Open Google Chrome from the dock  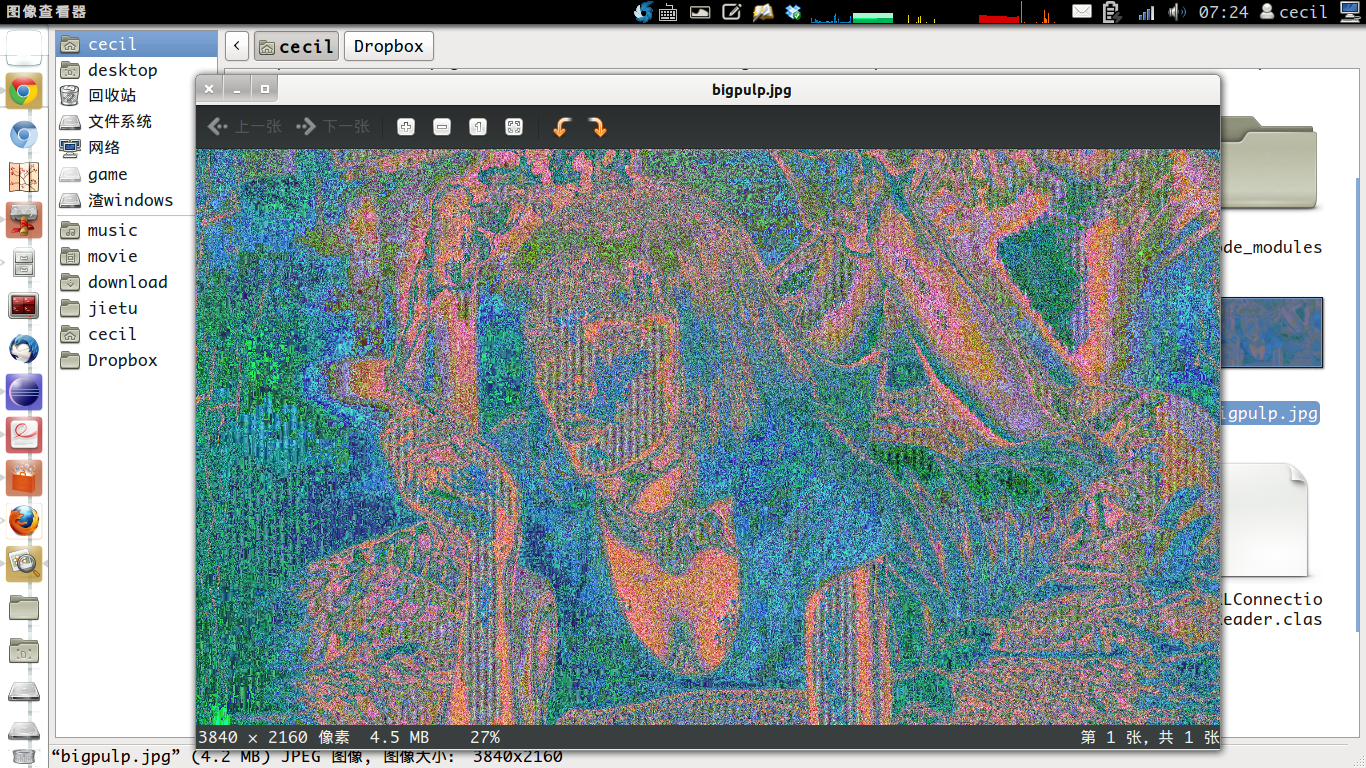pyautogui.click(x=24, y=92)
